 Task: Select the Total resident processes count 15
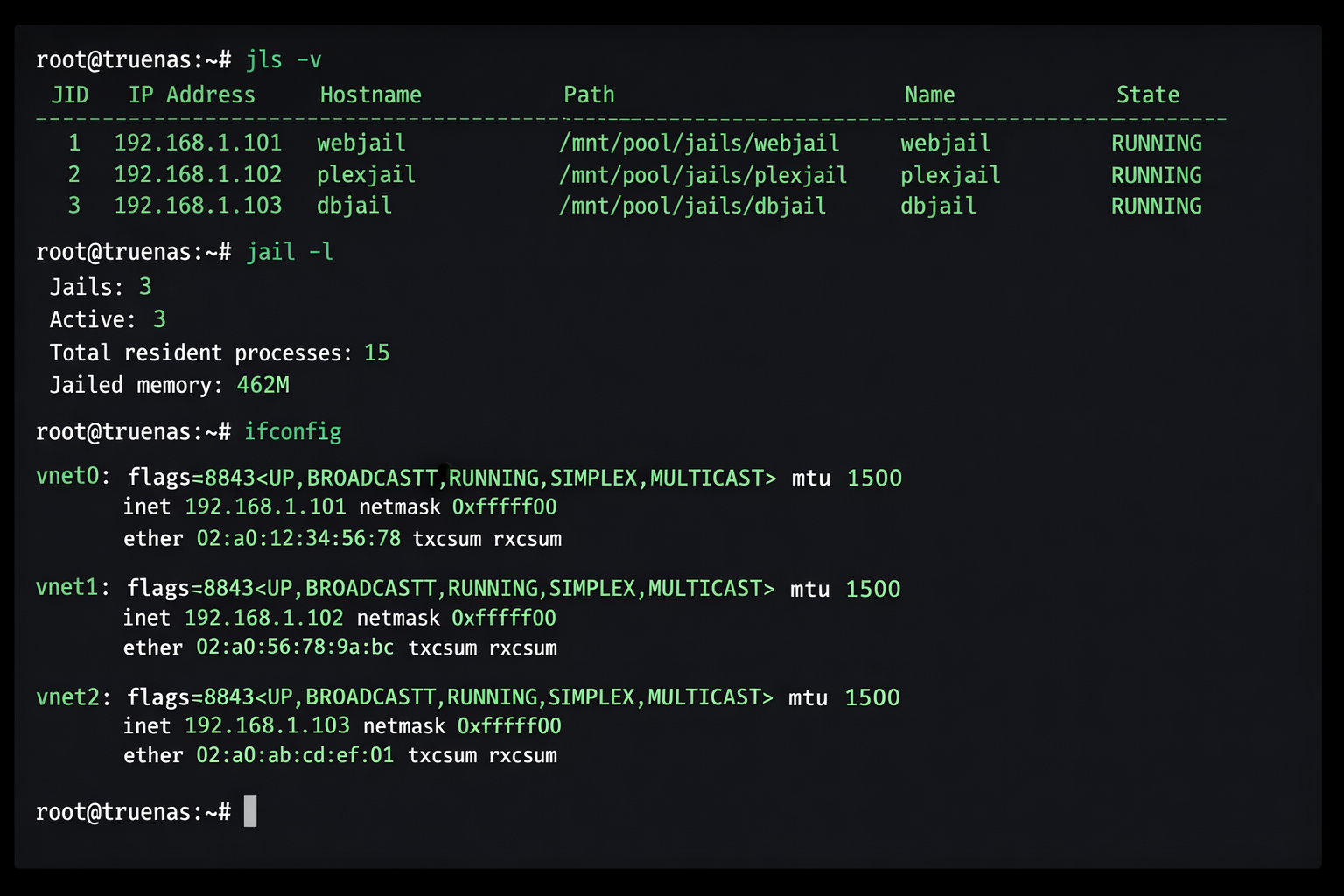click(378, 353)
